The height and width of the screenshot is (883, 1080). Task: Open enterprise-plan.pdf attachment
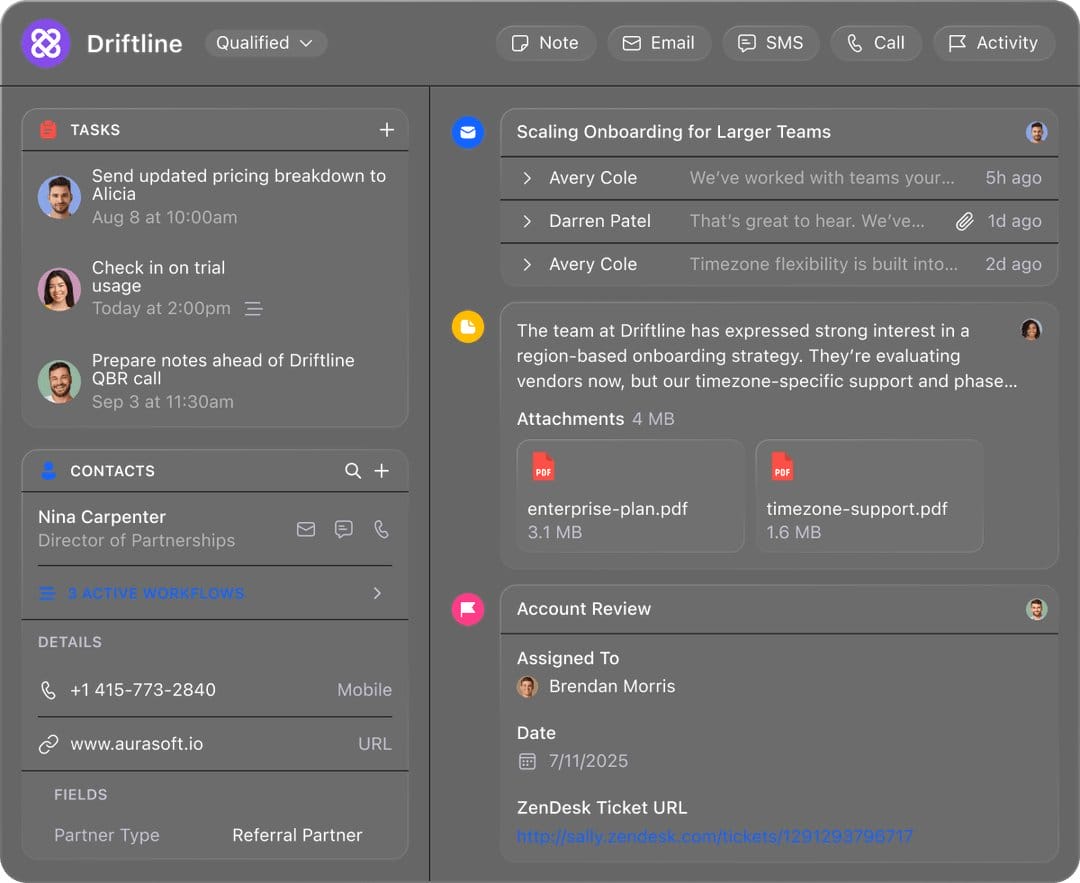(630, 496)
